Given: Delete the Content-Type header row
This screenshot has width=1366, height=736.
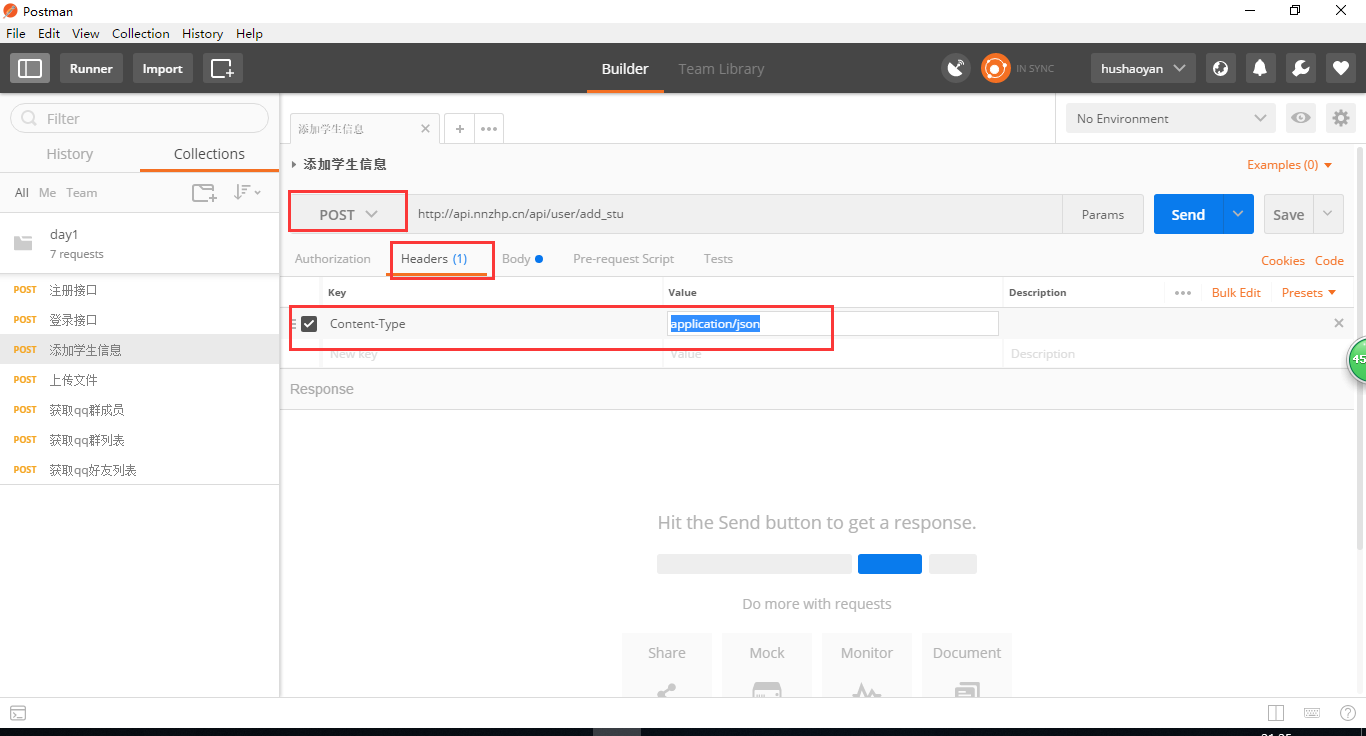Looking at the screenshot, I should pos(1339,323).
